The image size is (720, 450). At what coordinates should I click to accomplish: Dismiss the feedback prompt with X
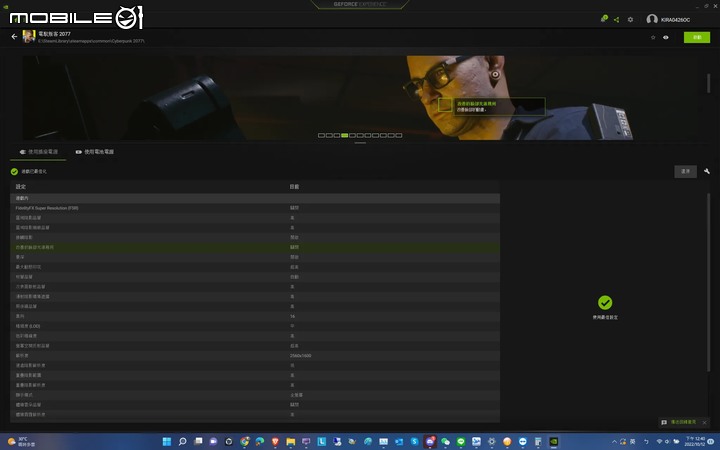click(704, 422)
